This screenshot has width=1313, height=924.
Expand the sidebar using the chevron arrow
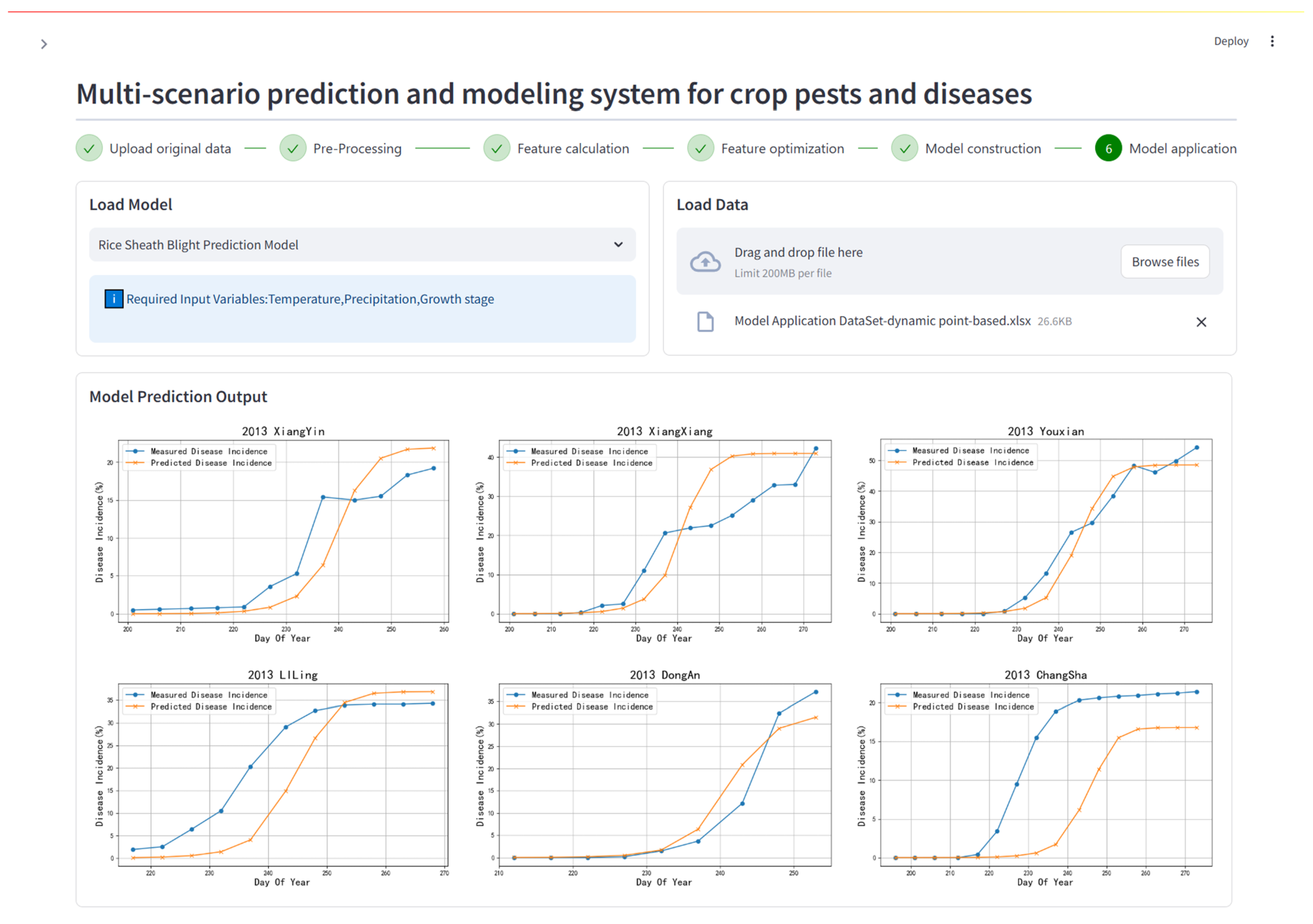click(x=44, y=44)
